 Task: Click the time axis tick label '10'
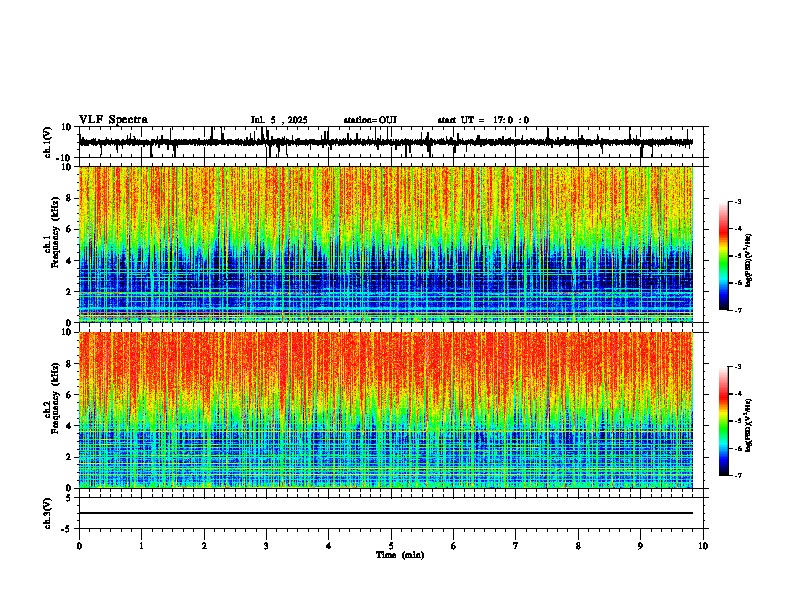coord(703,546)
